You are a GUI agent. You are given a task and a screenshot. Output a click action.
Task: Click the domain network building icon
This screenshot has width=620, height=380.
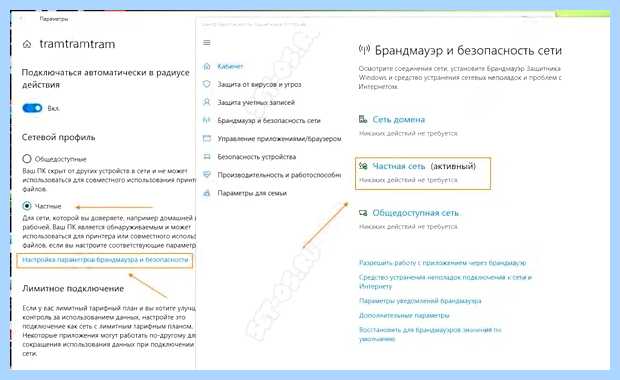click(363, 119)
